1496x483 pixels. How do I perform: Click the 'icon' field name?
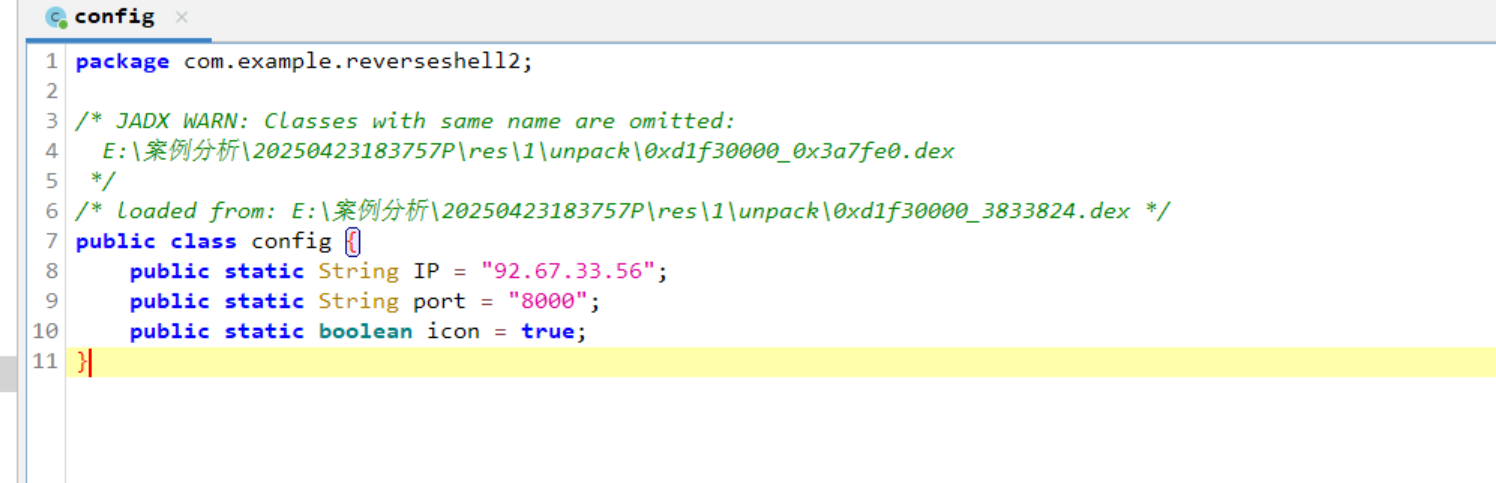(x=453, y=331)
